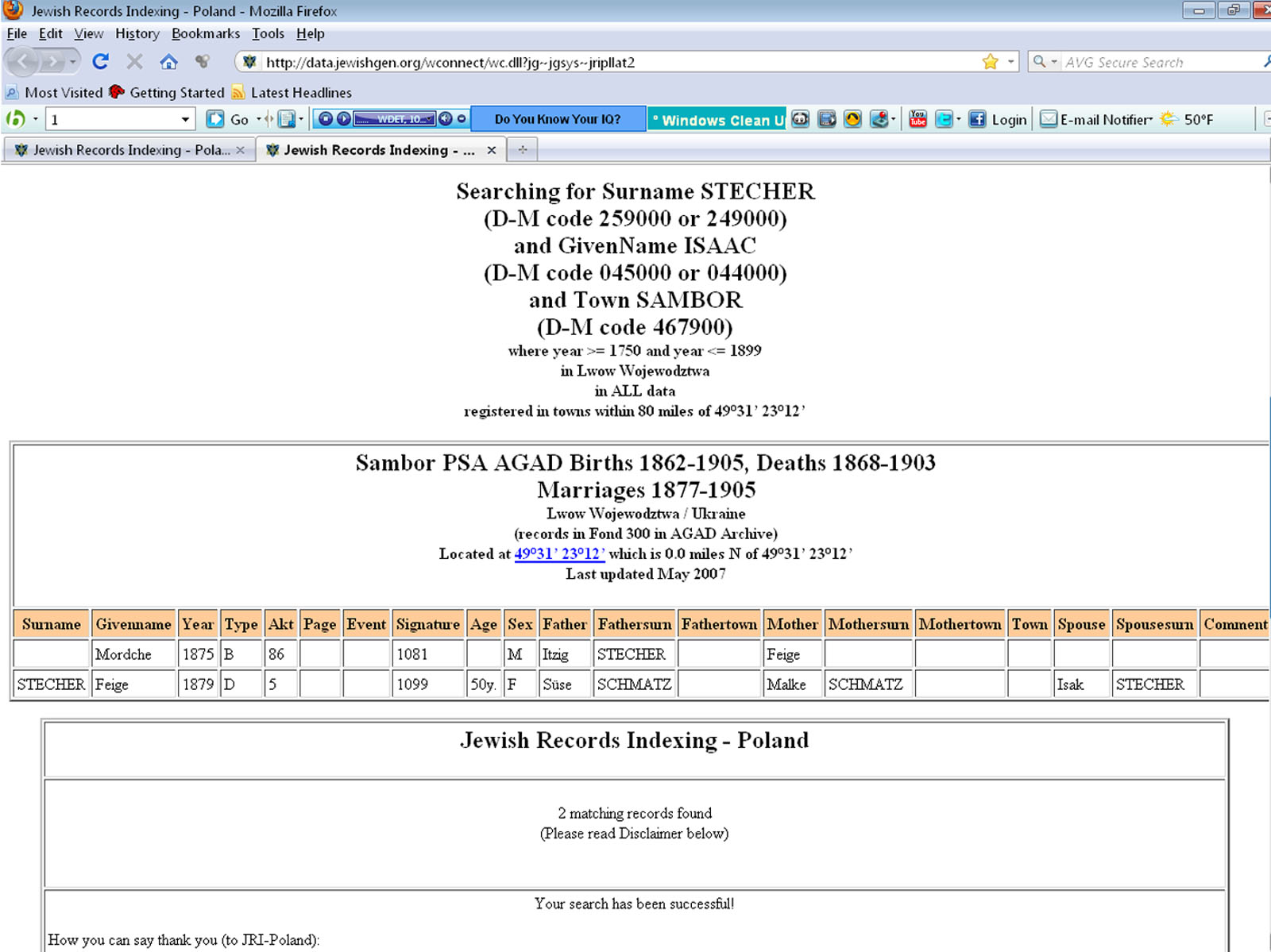The image size is (1271, 952).
Task: Expand the Go button dropdown arrow
Action: (258, 119)
